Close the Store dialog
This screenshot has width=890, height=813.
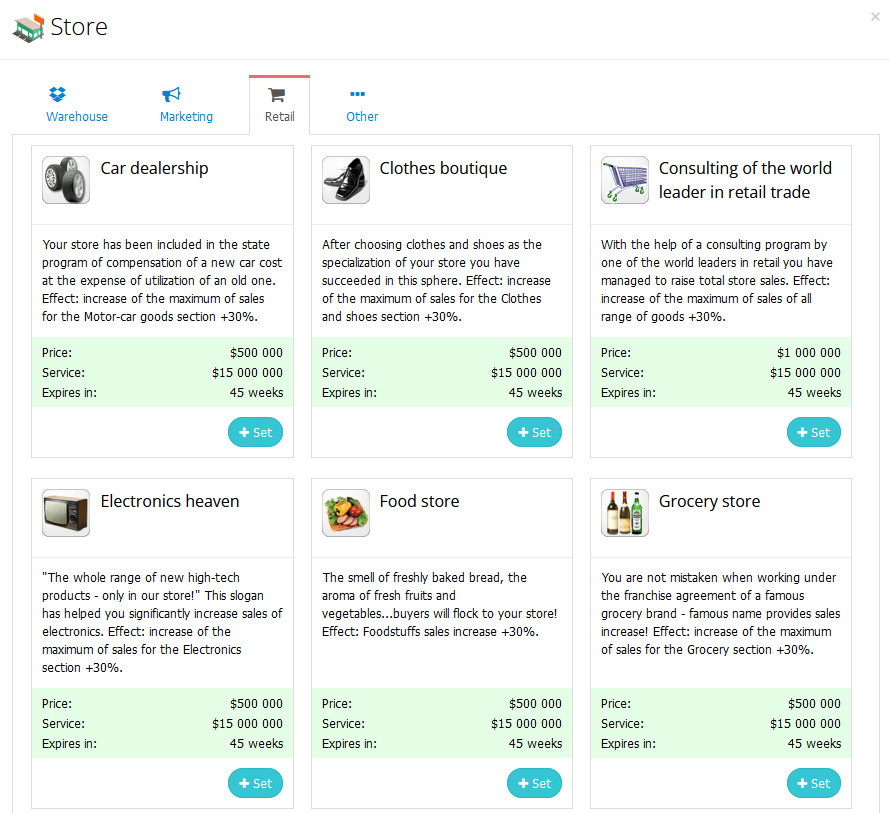click(x=875, y=16)
